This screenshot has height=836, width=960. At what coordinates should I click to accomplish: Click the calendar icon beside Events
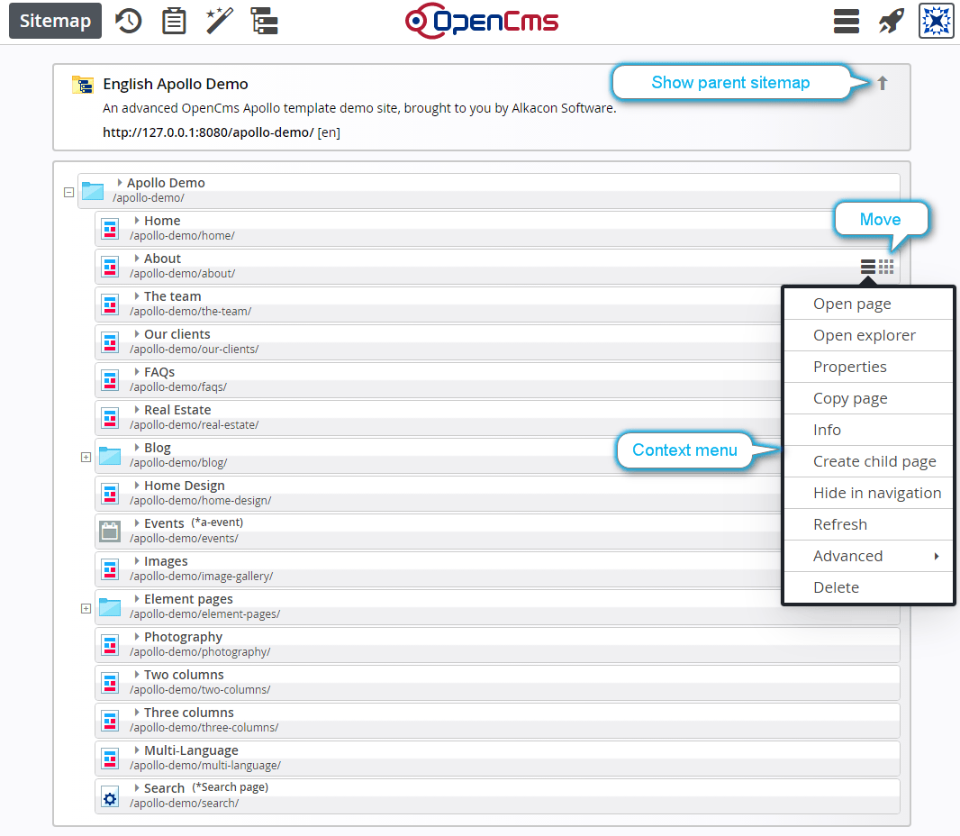pyautogui.click(x=109, y=531)
